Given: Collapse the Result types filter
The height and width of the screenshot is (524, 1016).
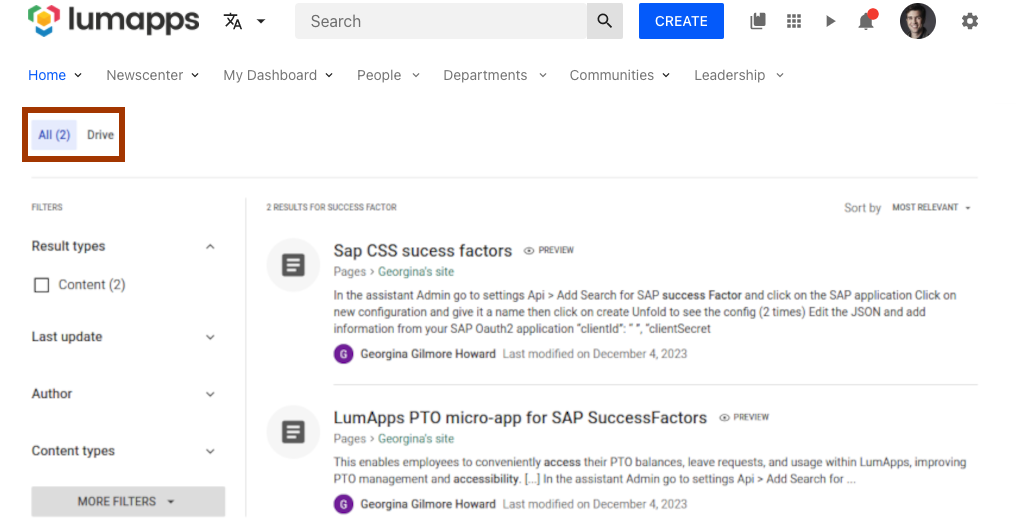Looking at the screenshot, I should tap(210, 247).
